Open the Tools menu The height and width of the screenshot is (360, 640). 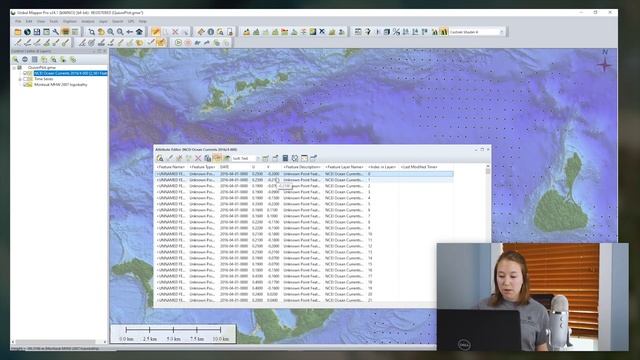[53, 21]
